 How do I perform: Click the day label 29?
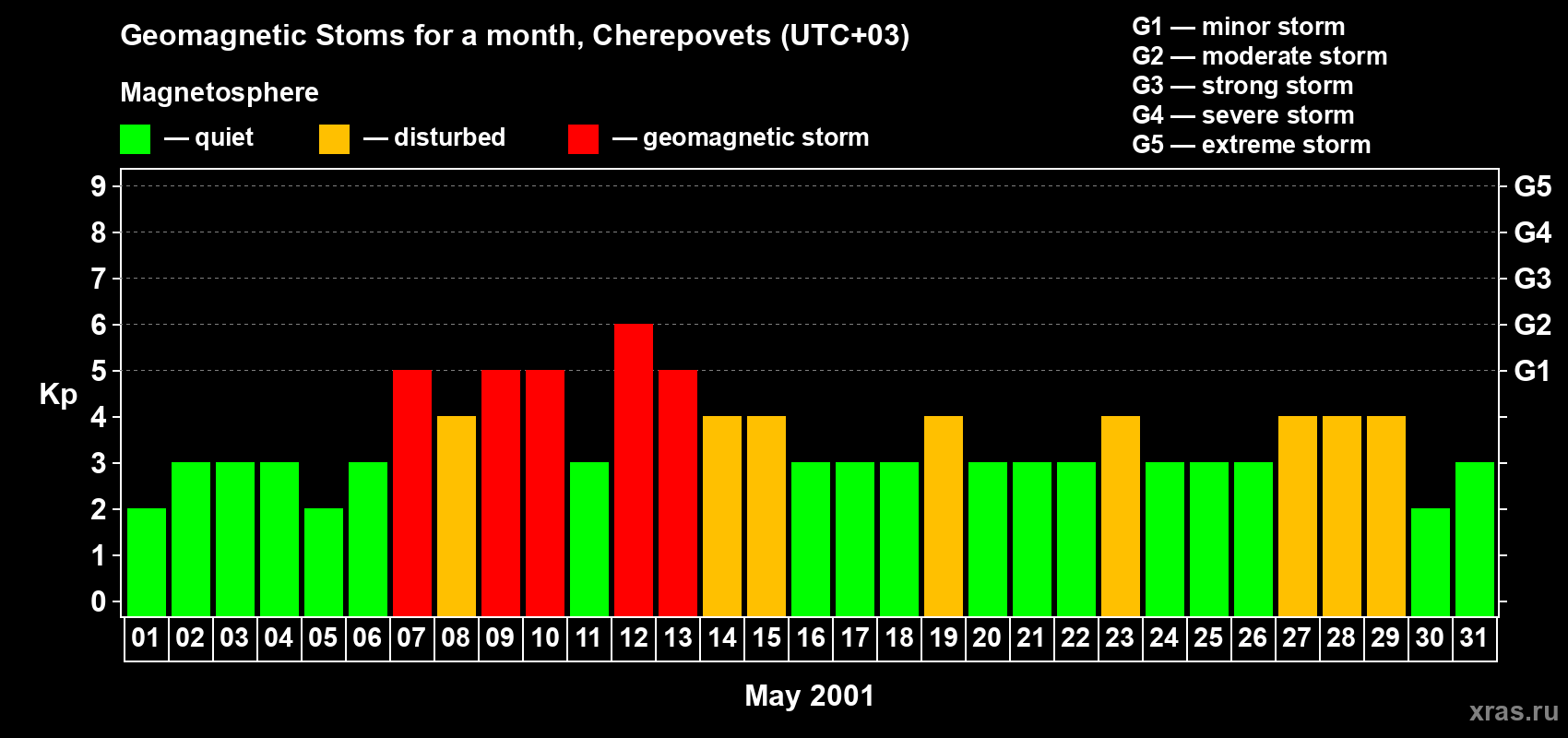[1385, 638]
